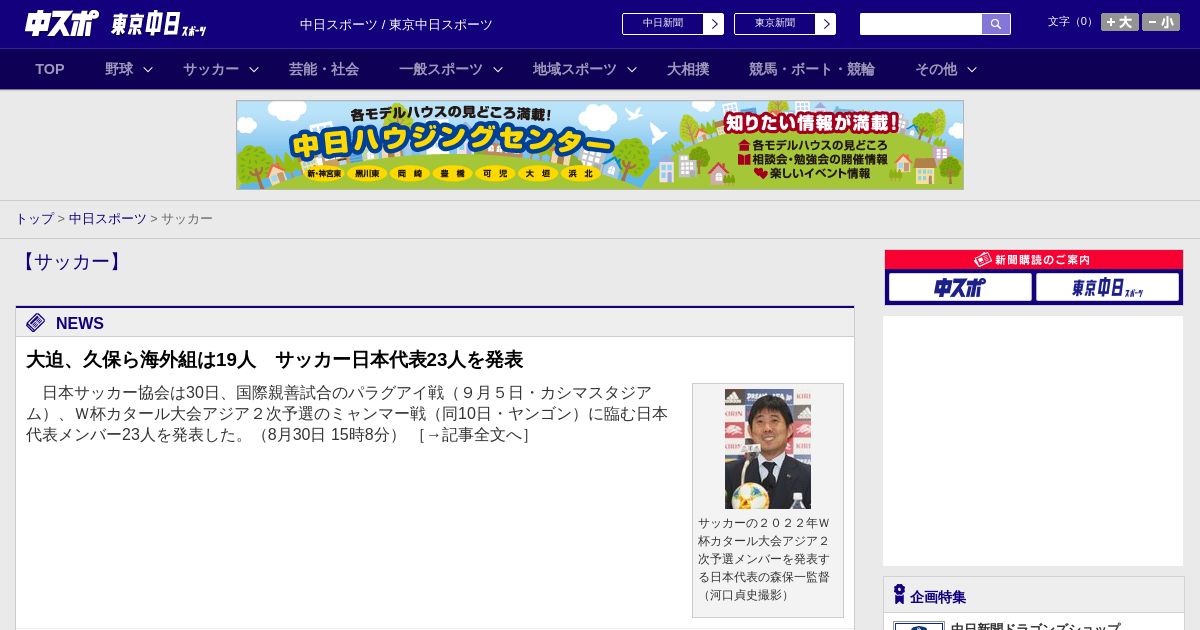The width and height of the screenshot is (1200, 630).
Task: Open the 大迫、久保ら海外組は19人 headline
Action: point(274,360)
